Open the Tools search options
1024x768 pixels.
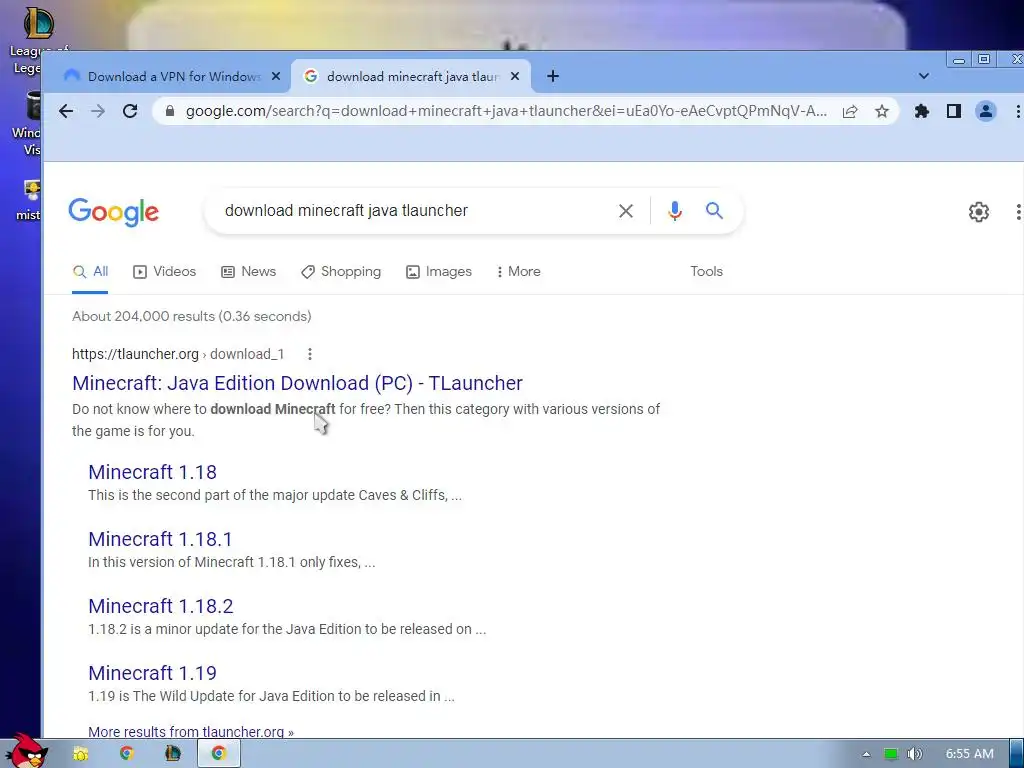(707, 272)
